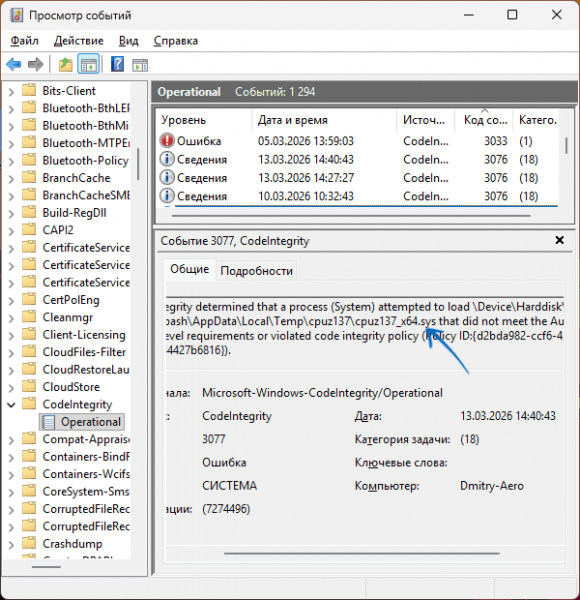Click the tree pane vertical scrollbar thumb
Screen dimensions: 580x600
tap(138, 164)
